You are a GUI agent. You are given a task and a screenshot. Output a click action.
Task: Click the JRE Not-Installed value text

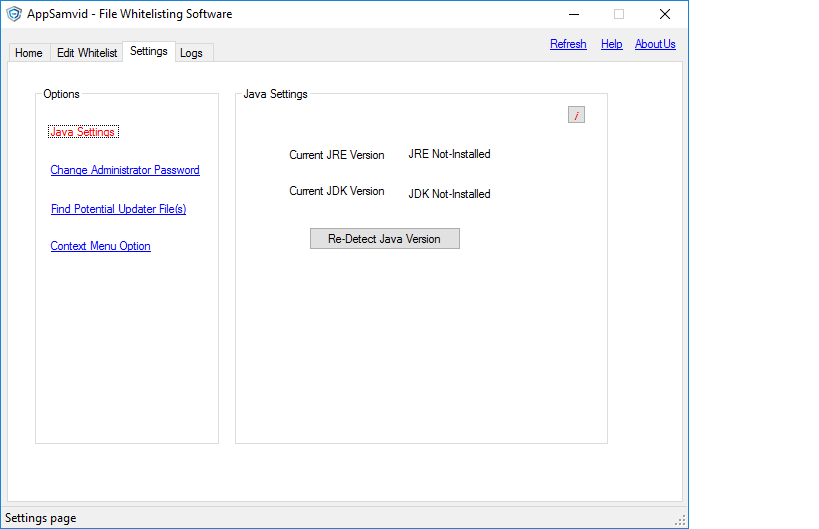(449, 154)
